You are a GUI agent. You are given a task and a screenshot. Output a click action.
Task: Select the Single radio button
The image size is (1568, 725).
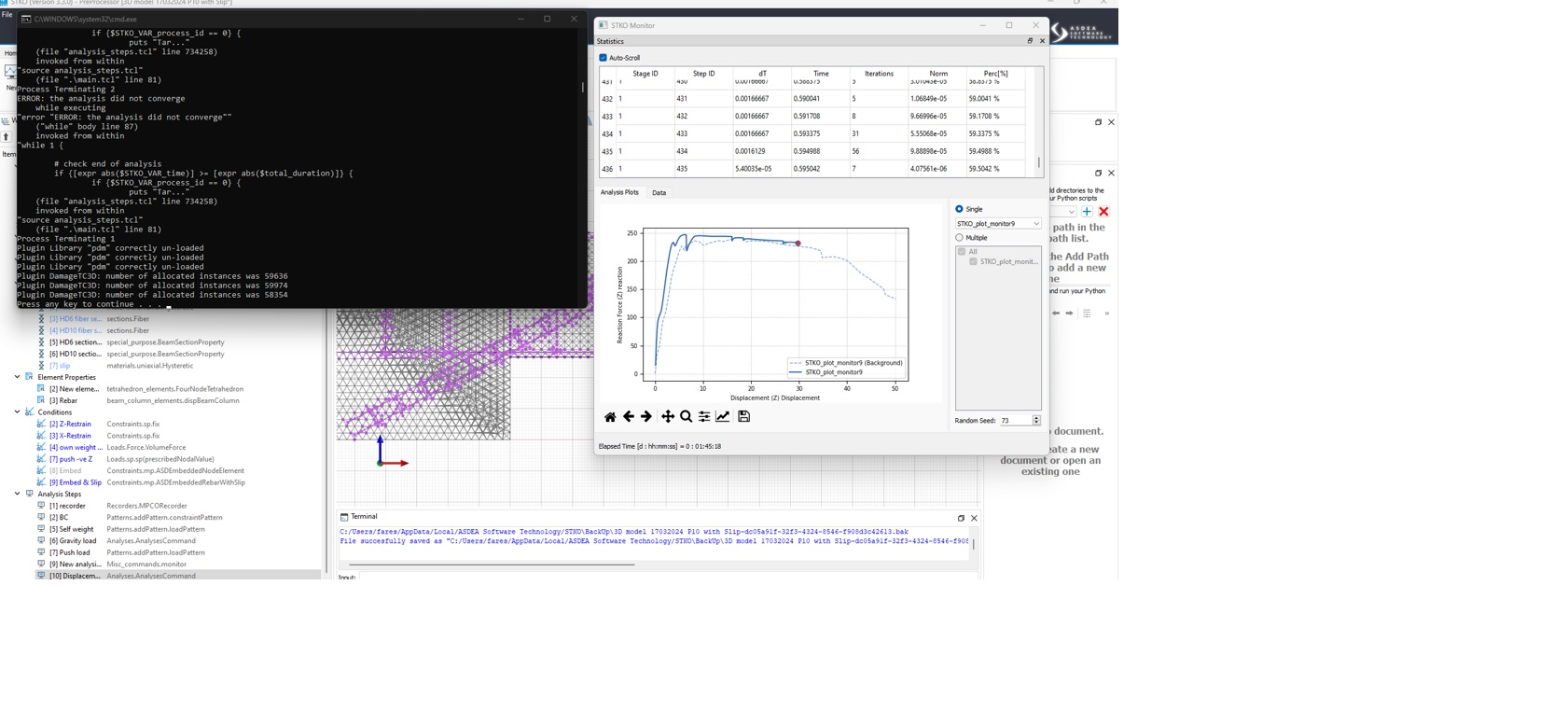coord(959,209)
